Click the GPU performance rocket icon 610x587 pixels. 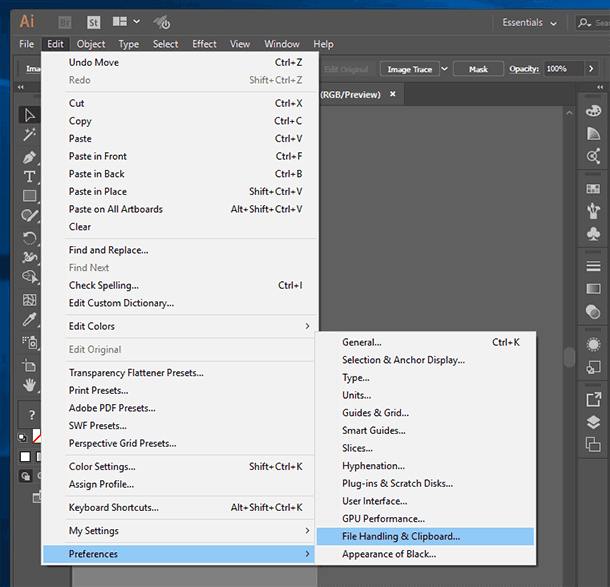(161, 22)
